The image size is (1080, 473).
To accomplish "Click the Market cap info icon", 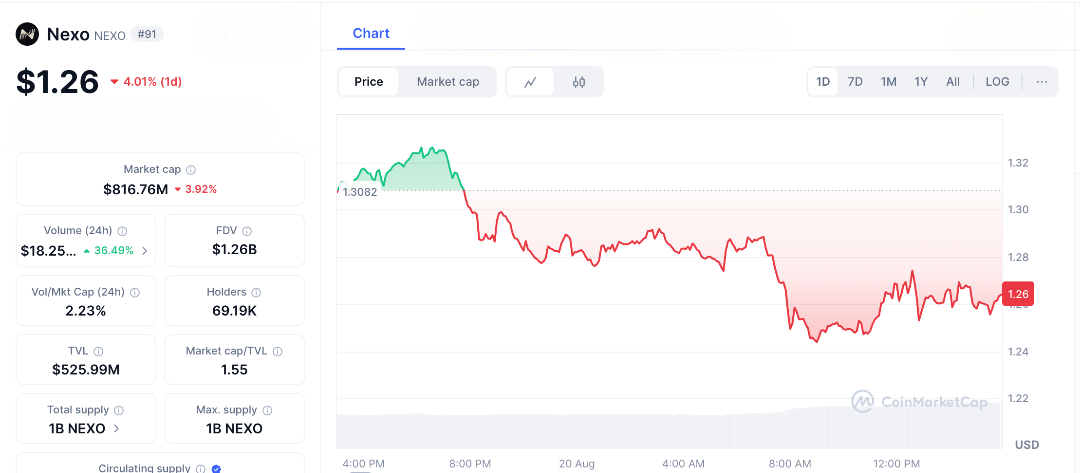I will coord(191,170).
